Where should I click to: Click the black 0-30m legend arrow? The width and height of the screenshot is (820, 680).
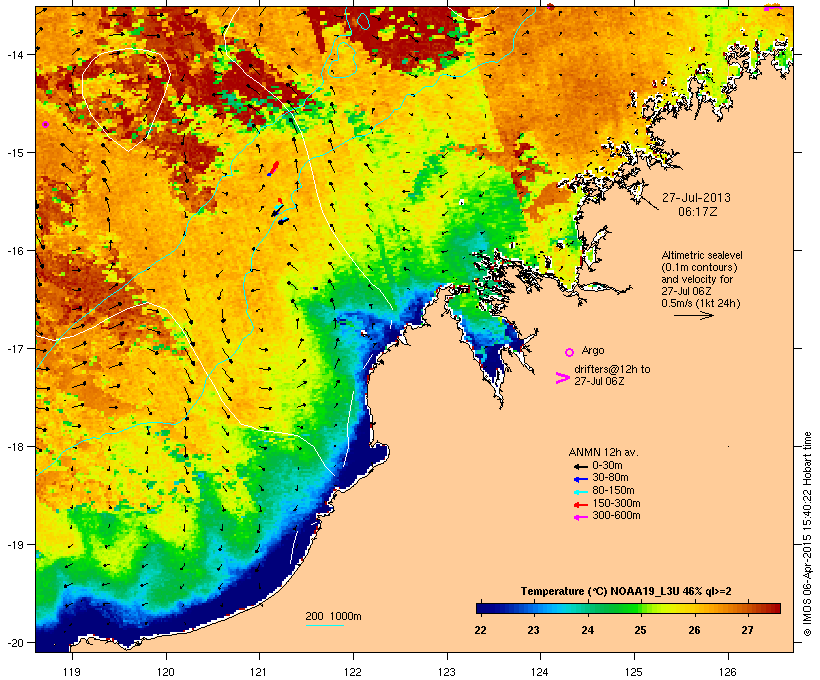(580, 466)
